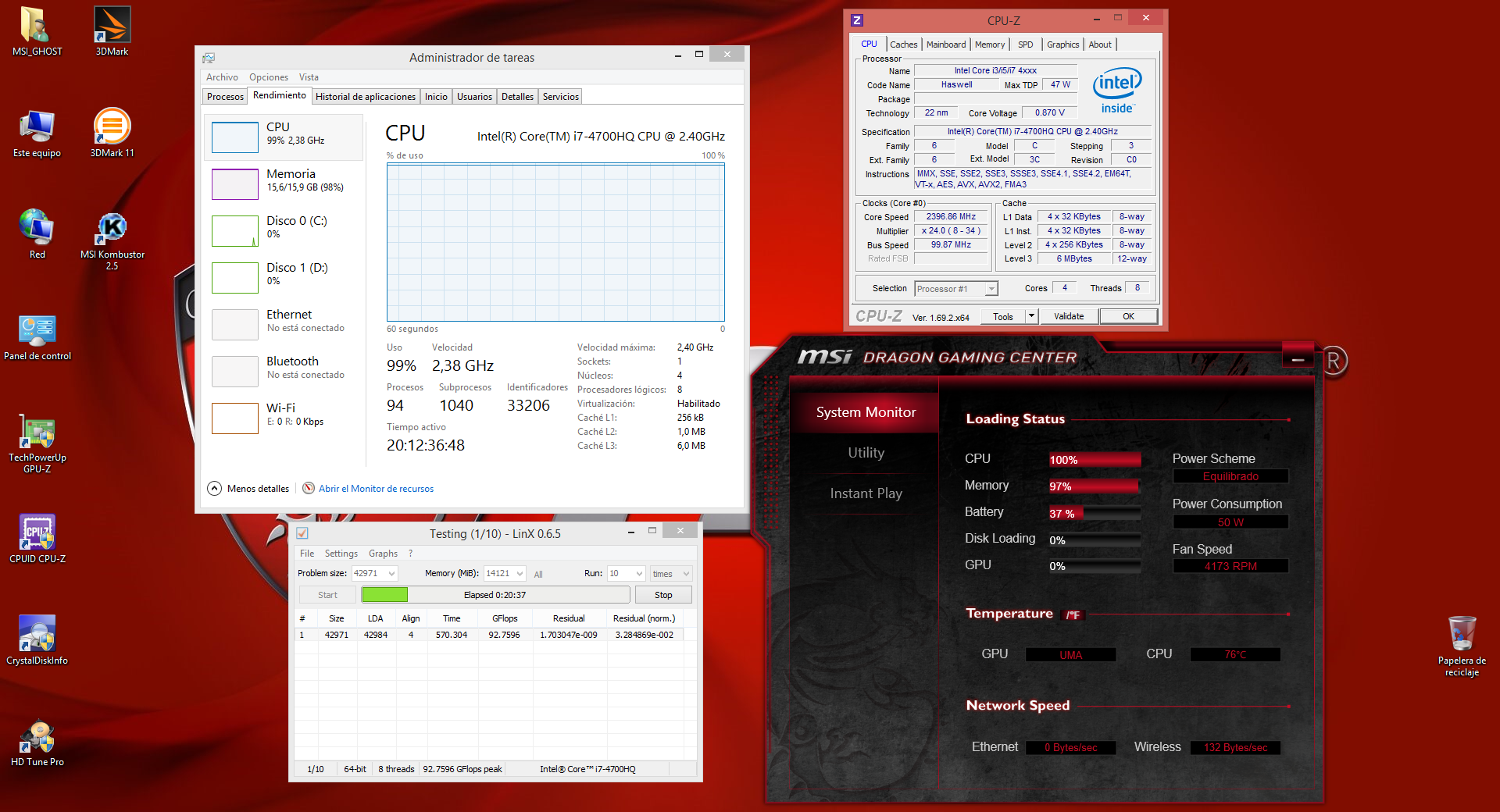Viewport: 1500px width, 812px height.
Task: Open the Settings menu in LinX
Action: click(x=341, y=554)
